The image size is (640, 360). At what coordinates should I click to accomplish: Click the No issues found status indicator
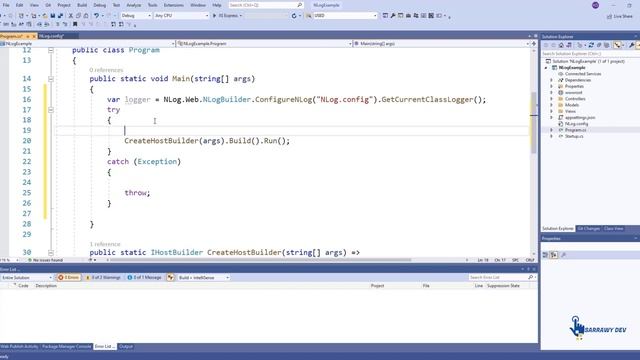45,260
